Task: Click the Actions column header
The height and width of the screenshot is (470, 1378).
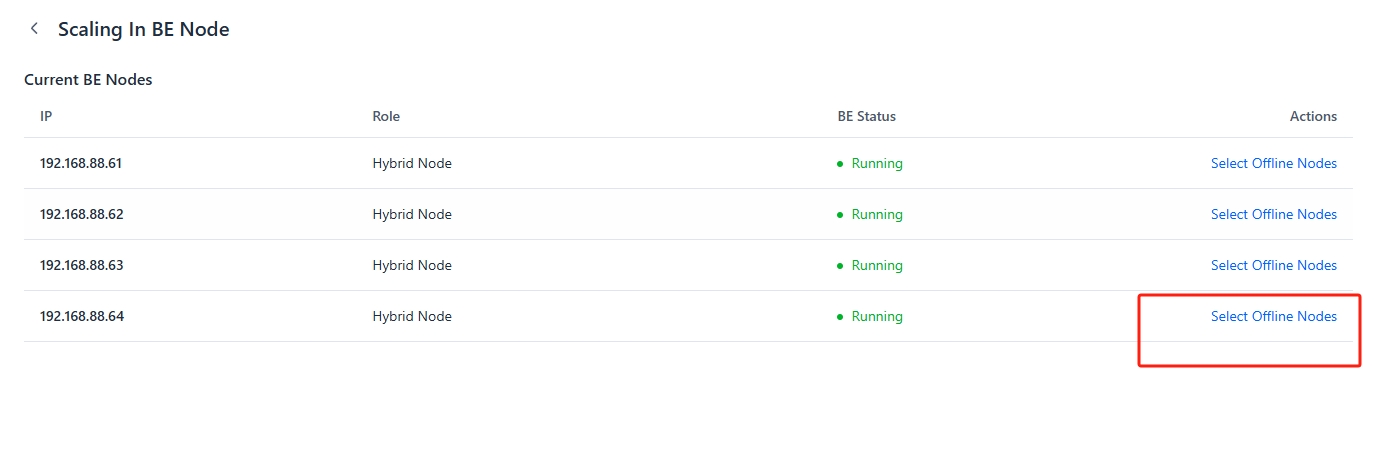Action: 1313,116
